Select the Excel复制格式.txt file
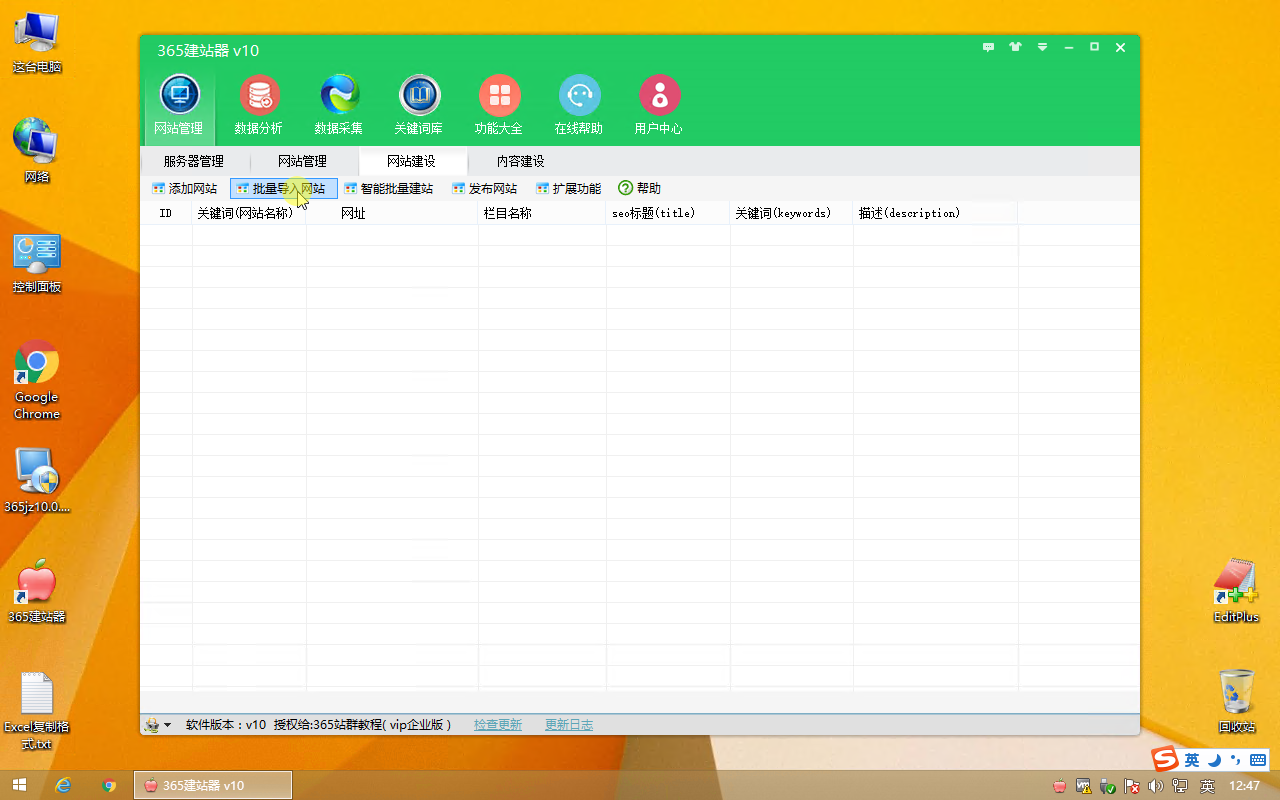This screenshot has width=1280, height=800. pos(37,711)
